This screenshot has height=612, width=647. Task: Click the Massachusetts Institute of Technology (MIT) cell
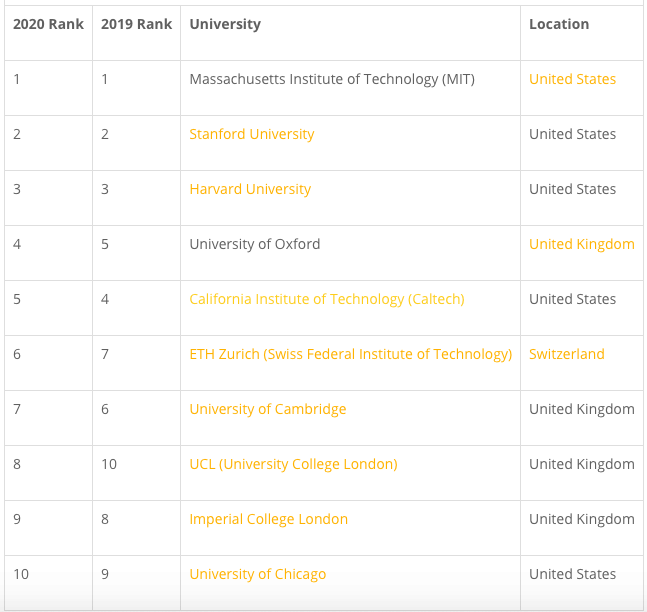point(331,79)
